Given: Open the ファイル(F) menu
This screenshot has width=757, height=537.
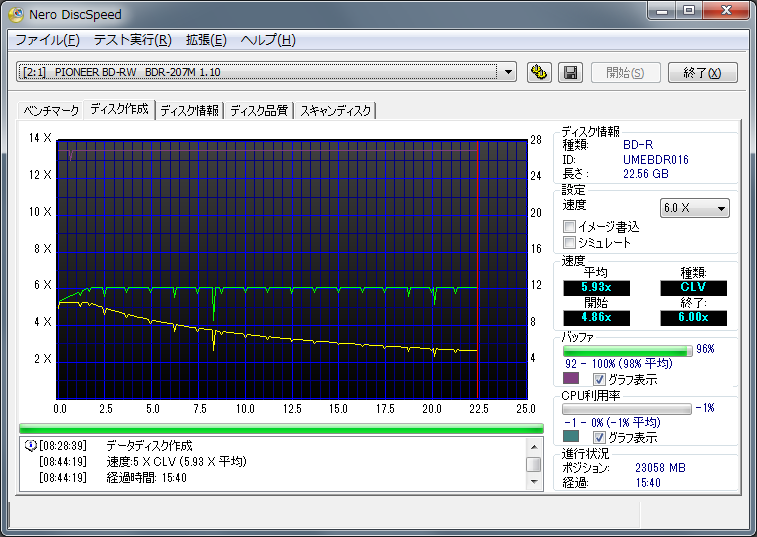Looking at the screenshot, I should click(47, 40).
